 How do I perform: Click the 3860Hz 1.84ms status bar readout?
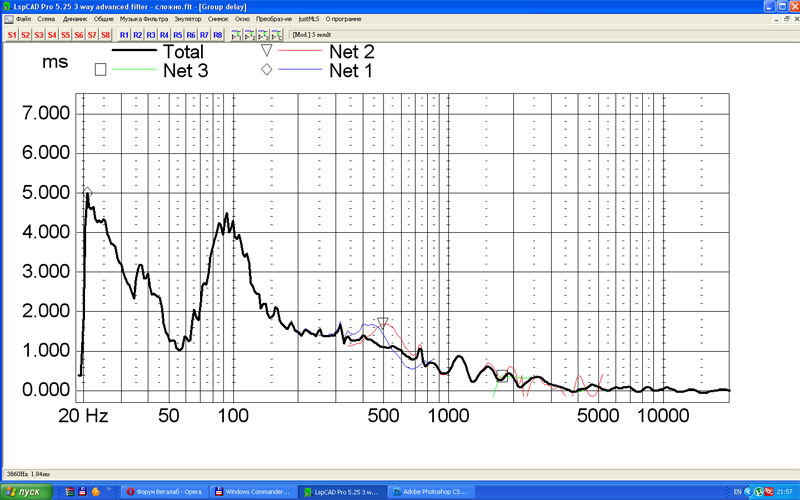click(28, 474)
